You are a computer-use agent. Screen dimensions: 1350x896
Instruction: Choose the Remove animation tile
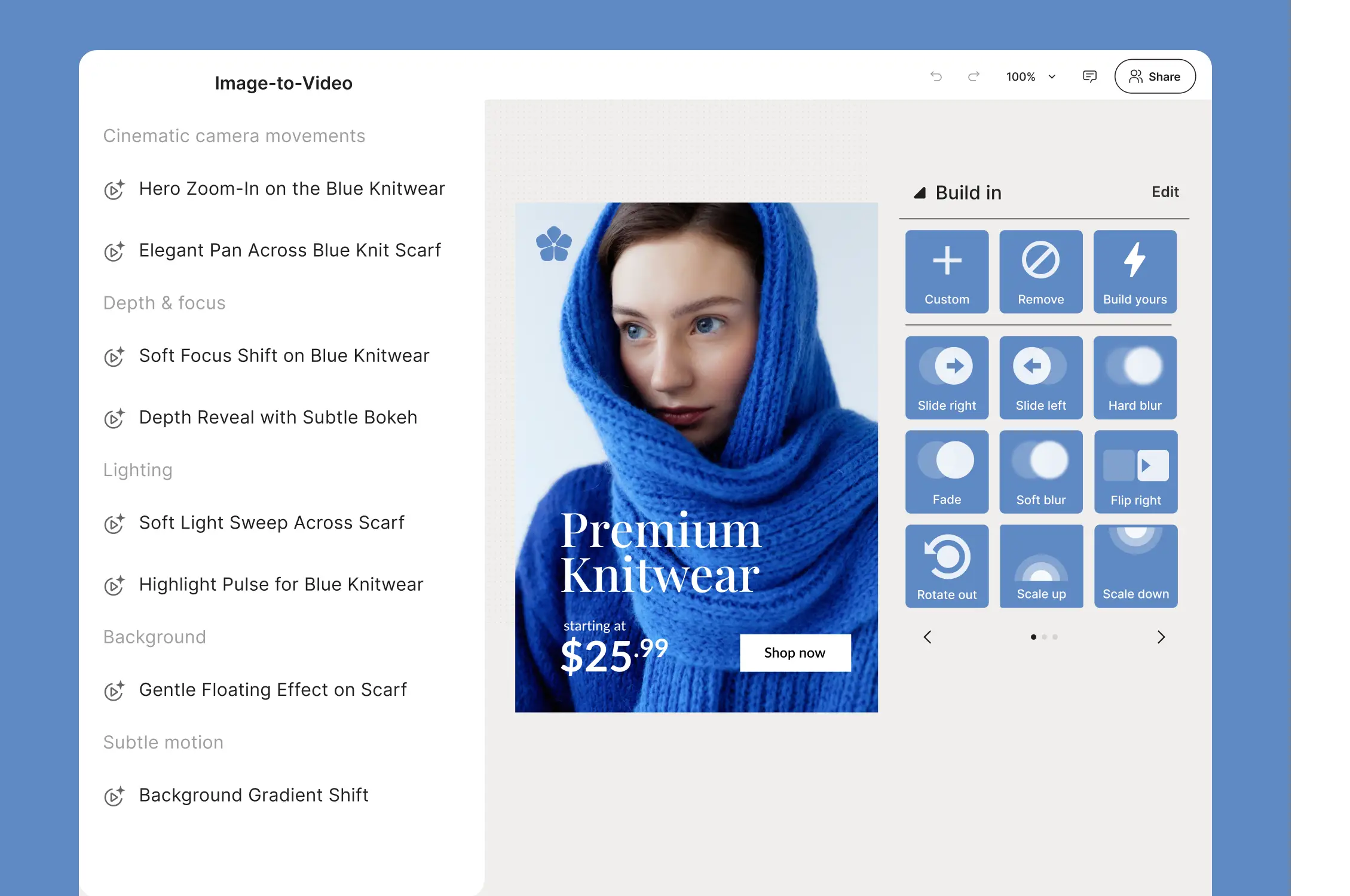pos(1040,272)
